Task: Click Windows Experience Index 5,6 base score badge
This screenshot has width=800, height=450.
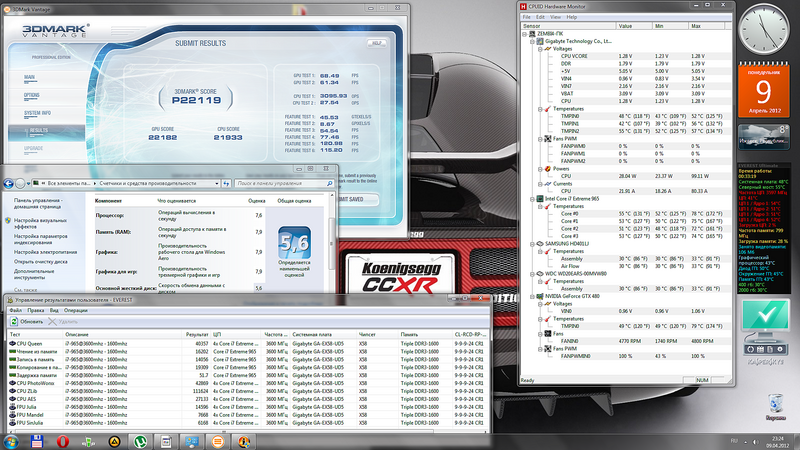Action: pyautogui.click(x=294, y=243)
